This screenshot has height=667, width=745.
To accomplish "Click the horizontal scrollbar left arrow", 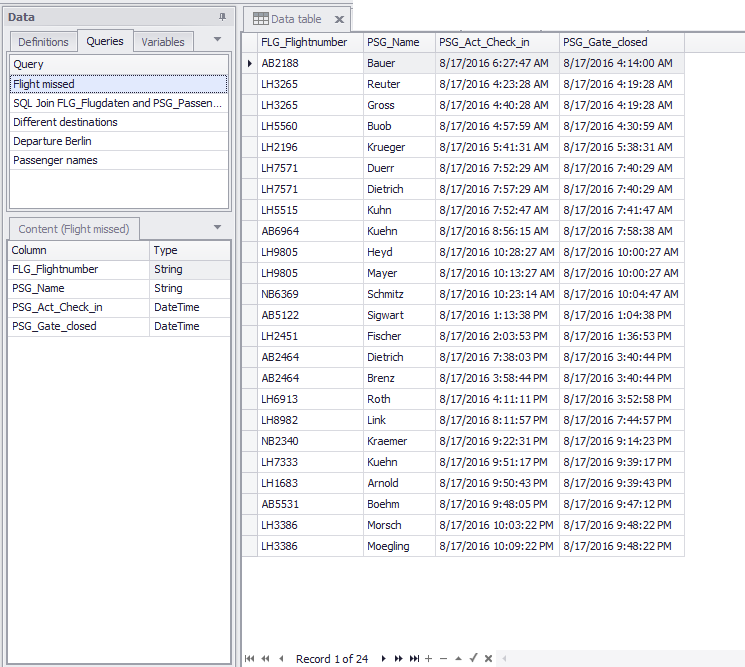I will pos(504,658).
